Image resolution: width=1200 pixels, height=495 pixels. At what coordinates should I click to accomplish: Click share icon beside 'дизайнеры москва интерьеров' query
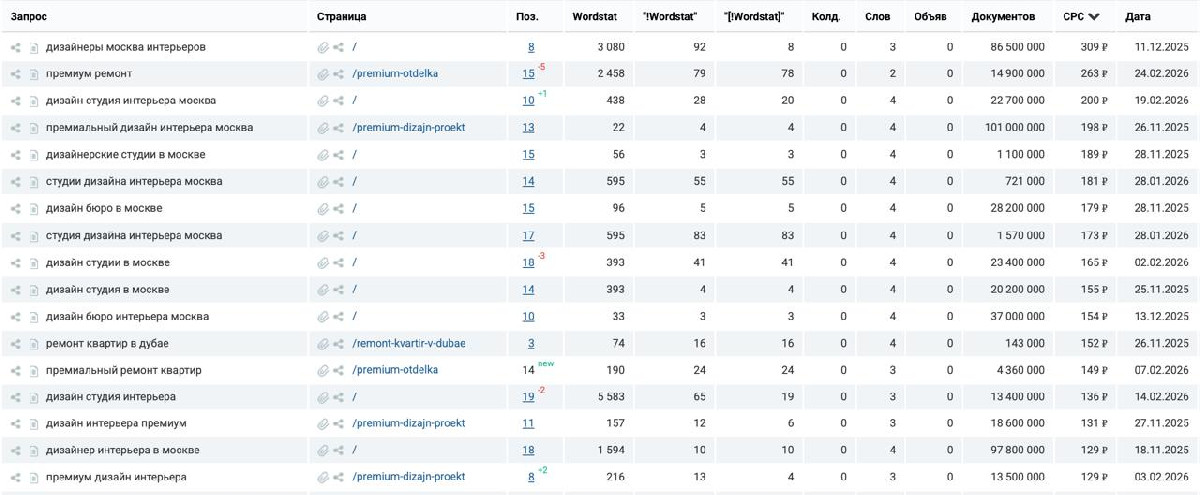(x=15, y=47)
